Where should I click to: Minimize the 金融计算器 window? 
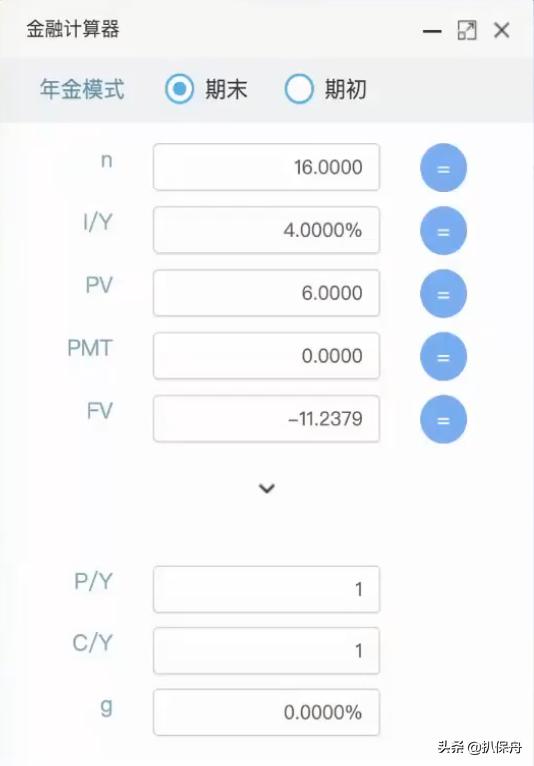tap(432, 31)
